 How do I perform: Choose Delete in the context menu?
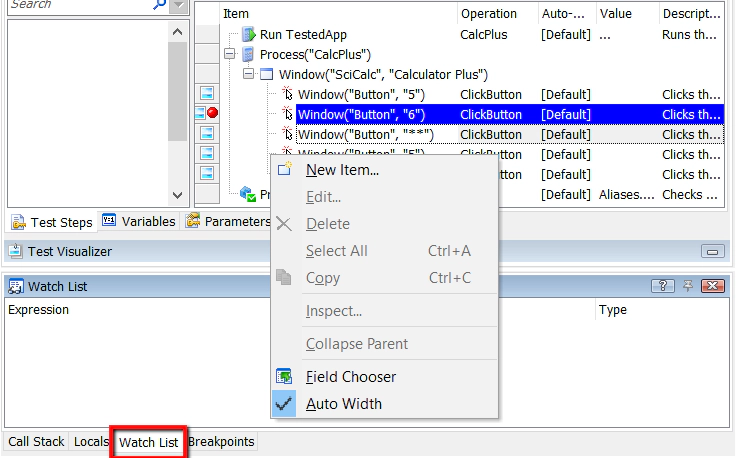384,224
